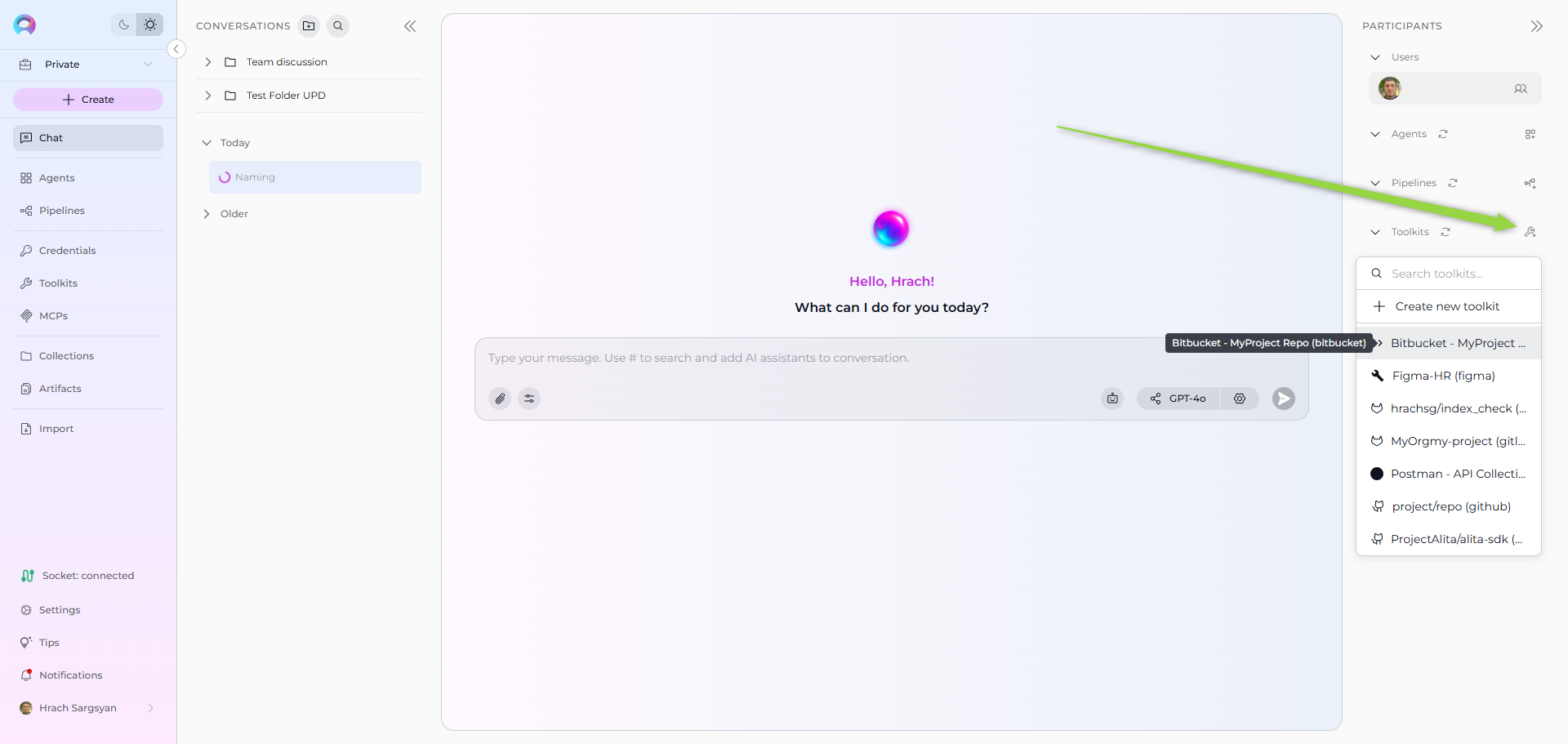Select Figma-HR (figma) toolkit from list
This screenshot has width=1568, height=744.
(1443, 376)
